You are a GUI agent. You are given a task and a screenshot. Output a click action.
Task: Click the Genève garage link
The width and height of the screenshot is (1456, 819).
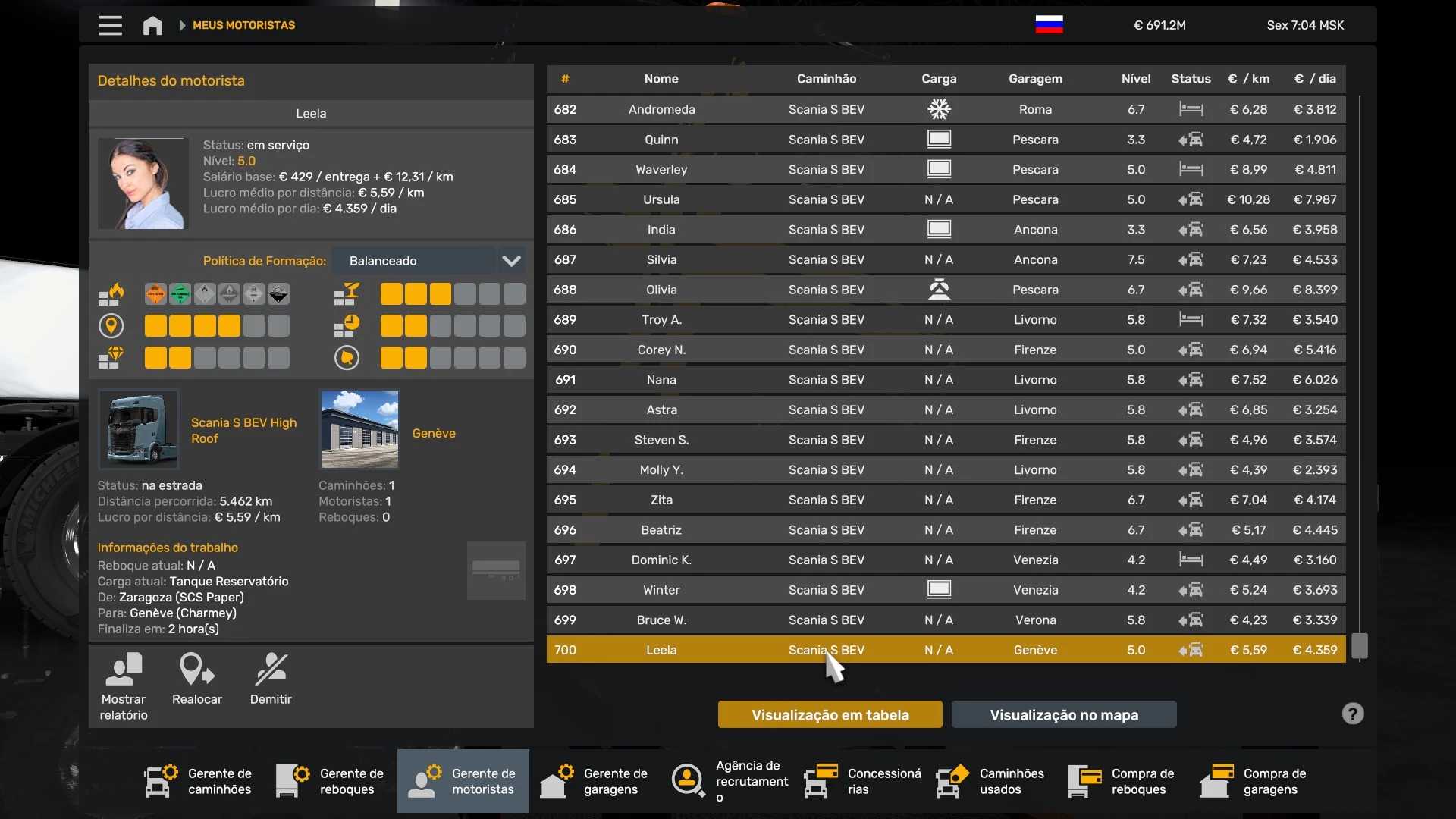pos(434,433)
